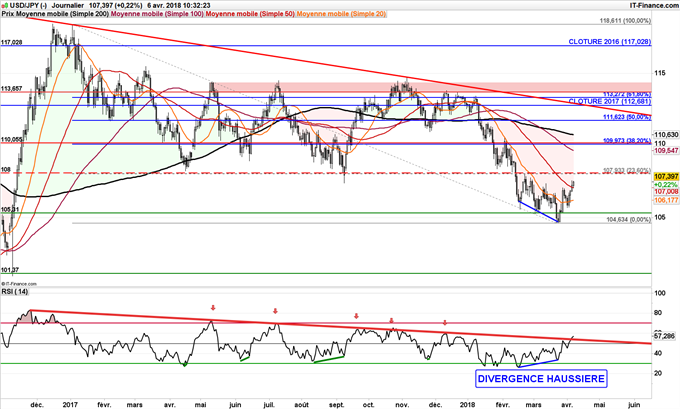Click the Fibonacci label '113,272 (61,80%)'

[627, 94]
